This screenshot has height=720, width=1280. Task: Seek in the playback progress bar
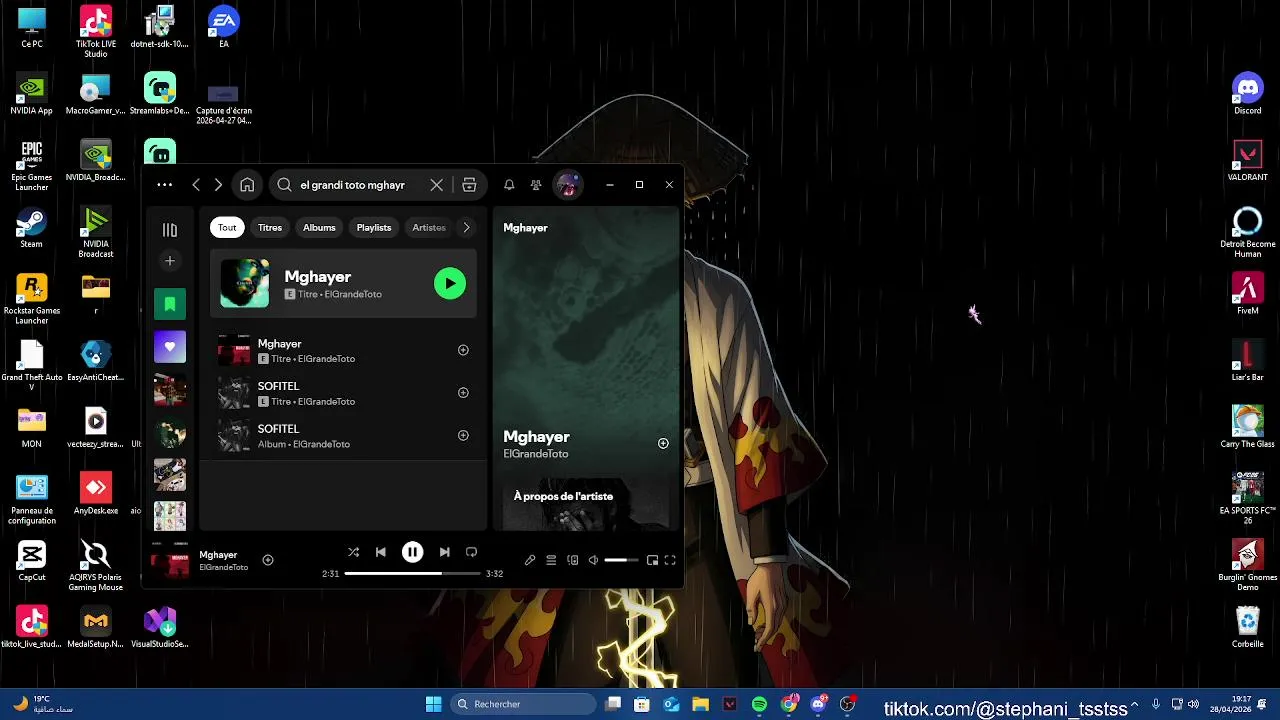tap(412, 574)
